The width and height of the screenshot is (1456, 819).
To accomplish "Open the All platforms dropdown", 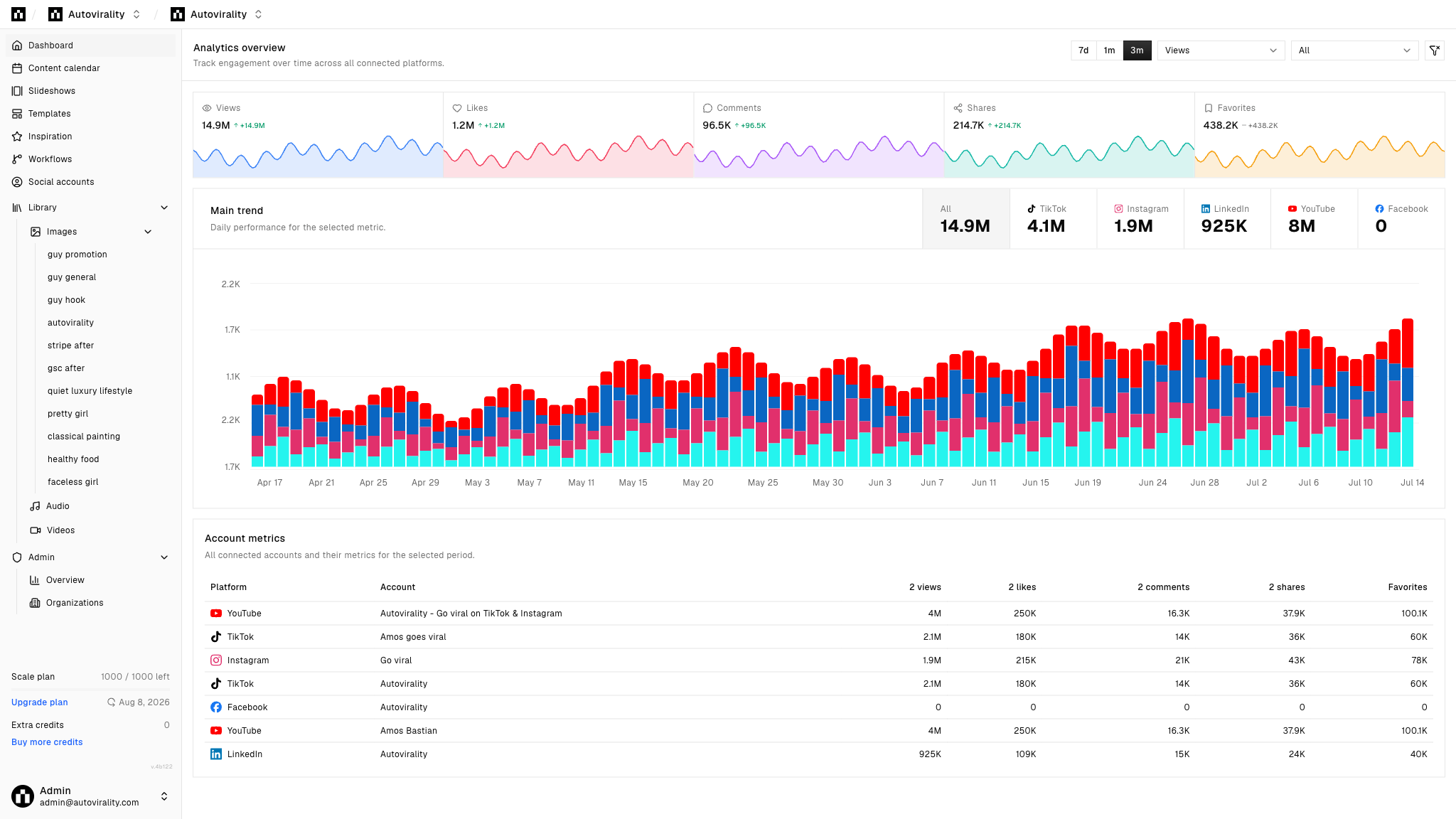I will coord(1354,50).
